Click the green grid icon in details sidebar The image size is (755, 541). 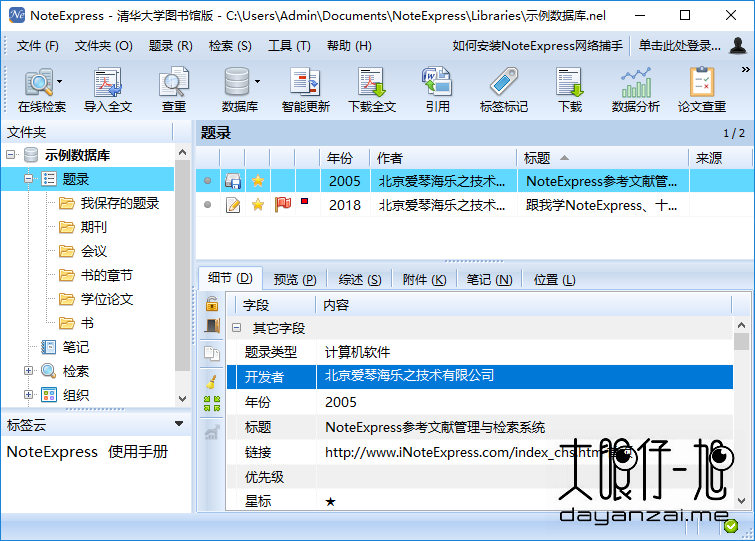click(212, 403)
